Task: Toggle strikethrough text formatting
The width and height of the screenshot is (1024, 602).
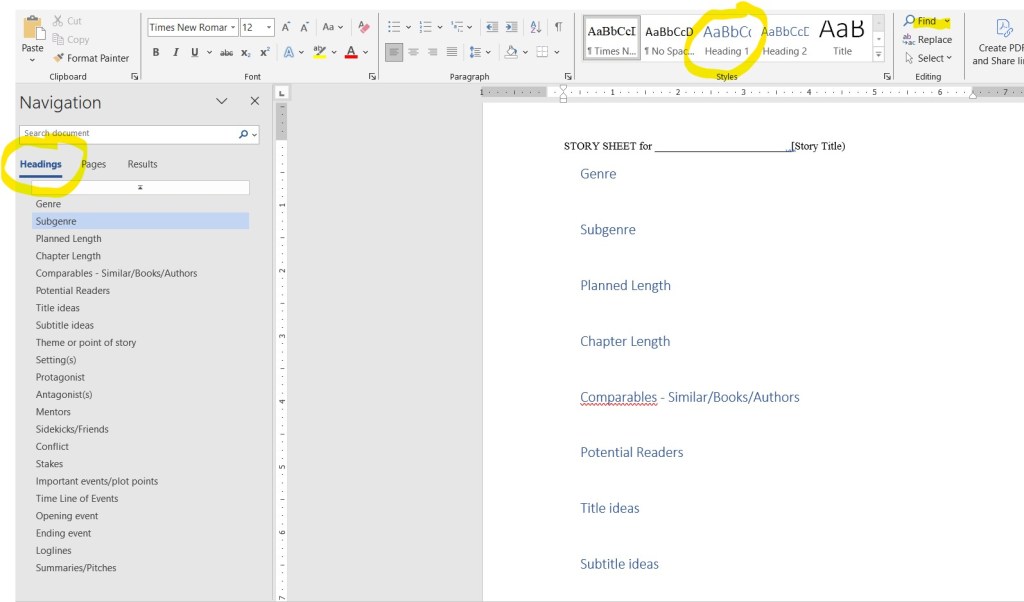Action: click(x=226, y=52)
